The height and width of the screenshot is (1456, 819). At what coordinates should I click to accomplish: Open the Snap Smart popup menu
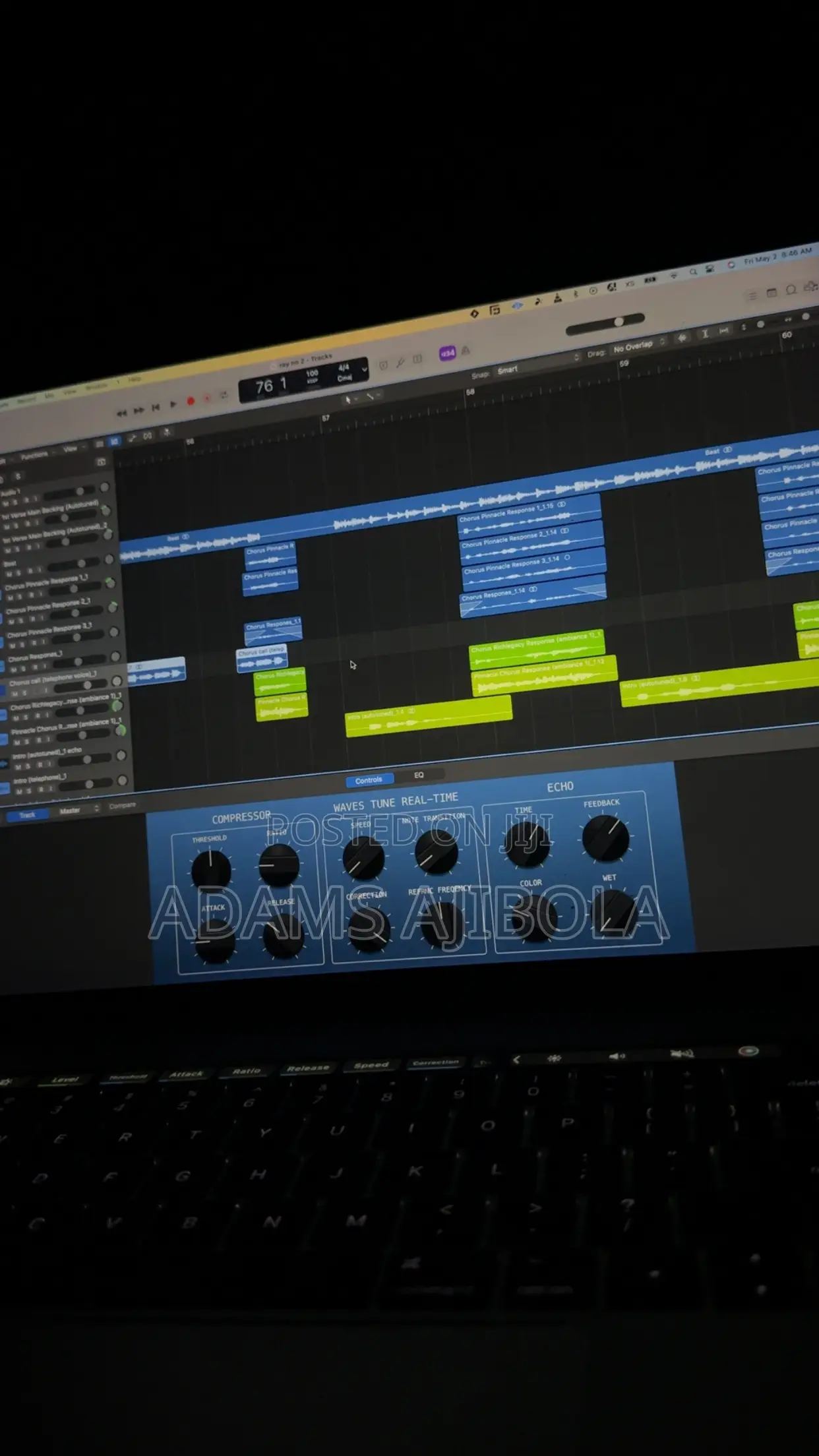[537, 365]
